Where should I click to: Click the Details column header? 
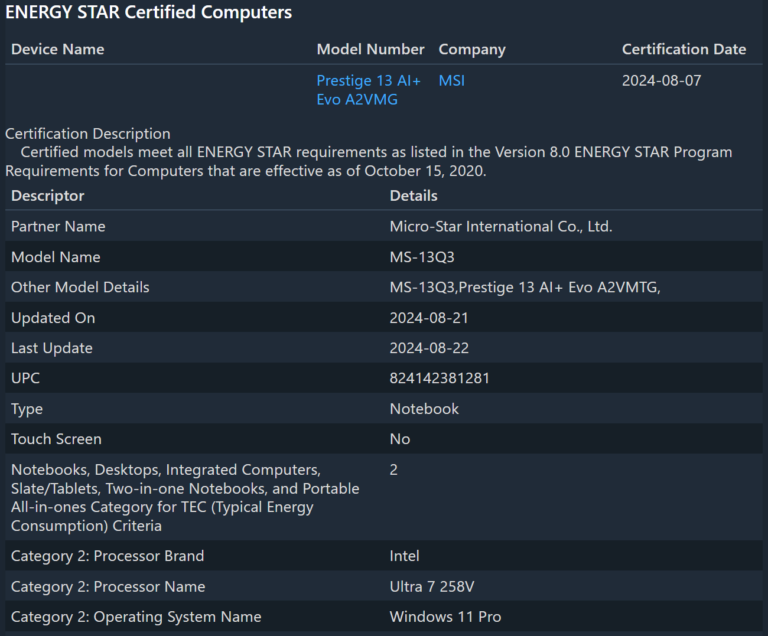coord(413,196)
